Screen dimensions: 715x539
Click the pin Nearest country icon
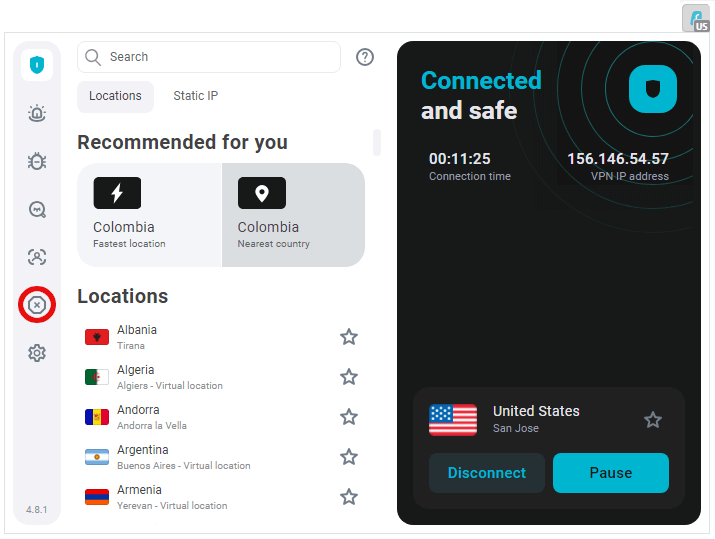coord(262,193)
